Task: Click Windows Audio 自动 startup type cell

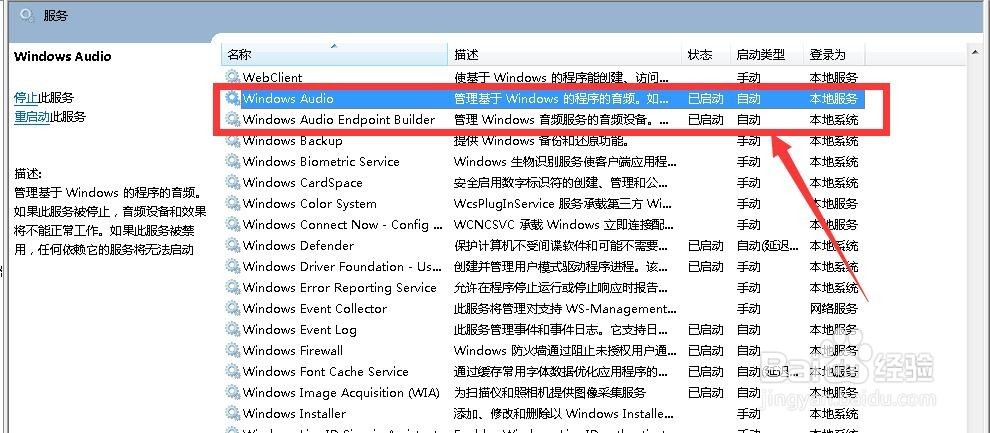Action: click(x=748, y=98)
